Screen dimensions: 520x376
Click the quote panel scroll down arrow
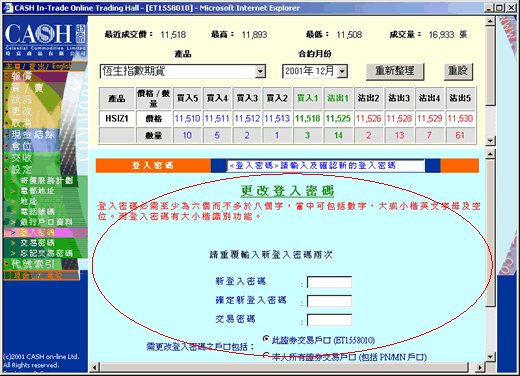(490, 141)
